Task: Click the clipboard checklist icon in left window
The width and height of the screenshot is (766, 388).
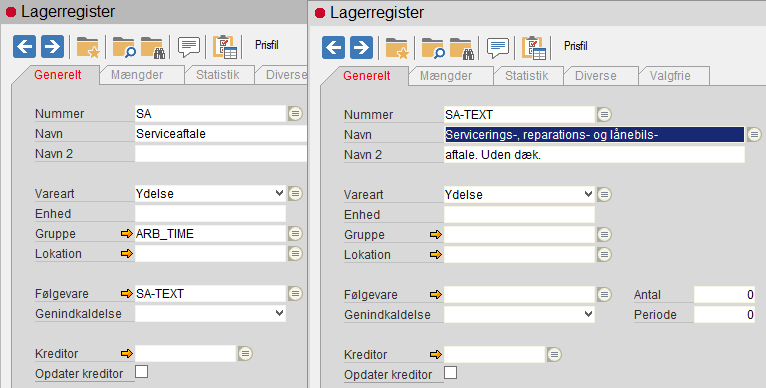Action: (x=225, y=47)
